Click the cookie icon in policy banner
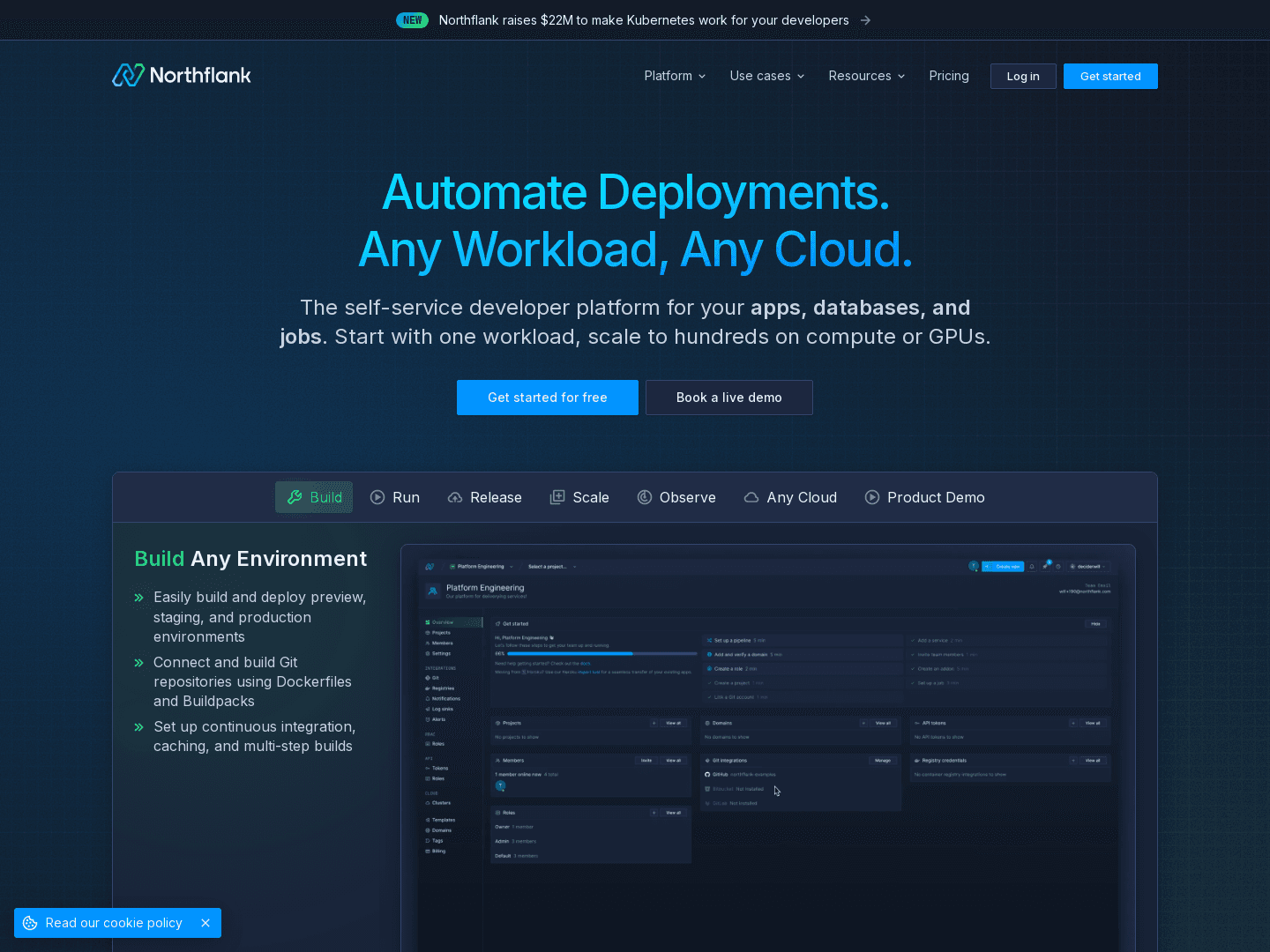The height and width of the screenshot is (952, 1270). click(x=30, y=923)
